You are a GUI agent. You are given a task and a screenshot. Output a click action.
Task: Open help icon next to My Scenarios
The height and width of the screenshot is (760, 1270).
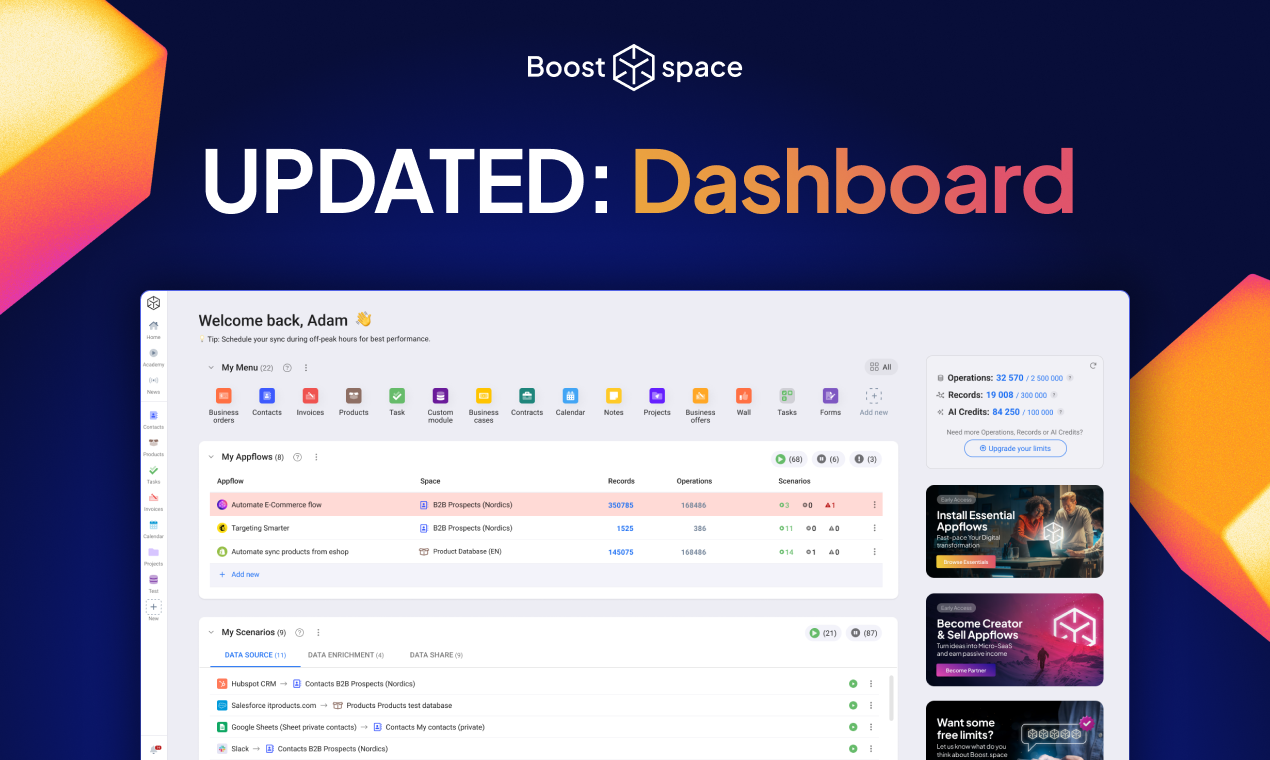tap(300, 632)
